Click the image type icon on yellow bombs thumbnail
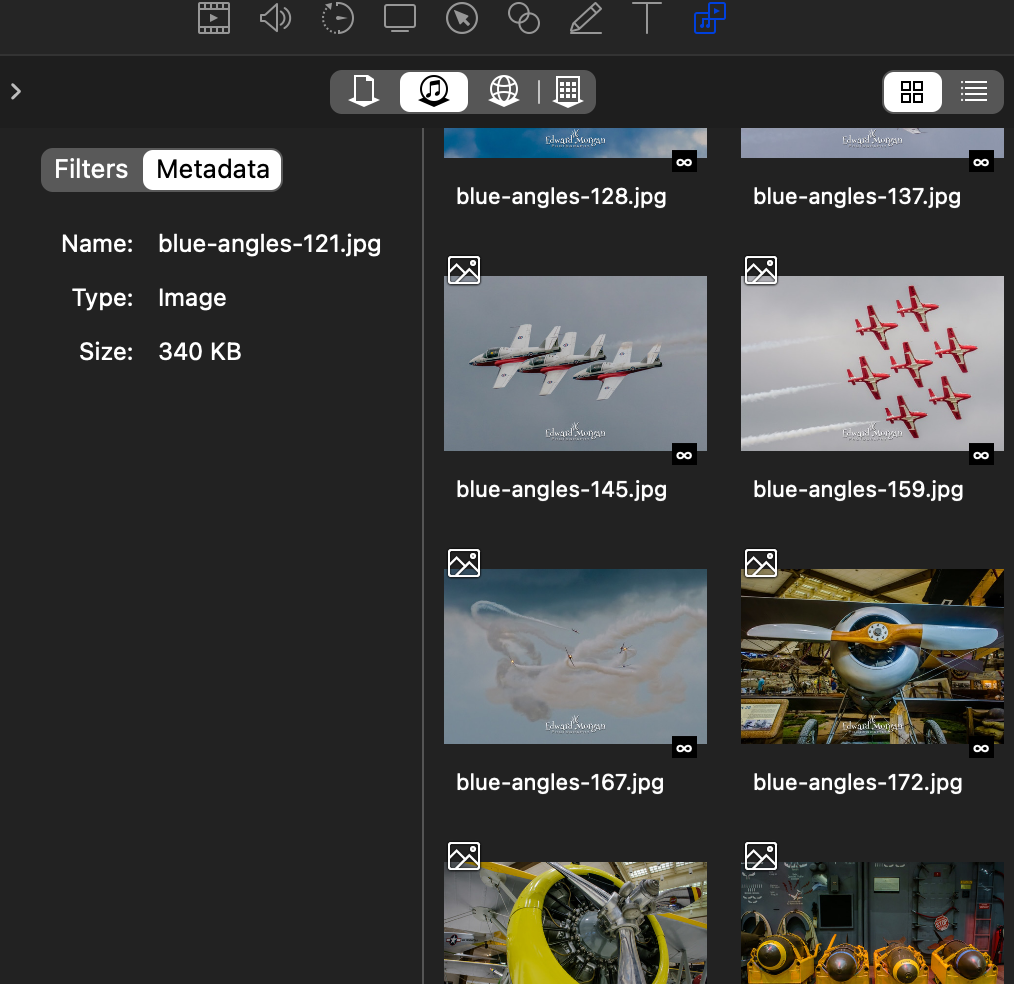This screenshot has width=1014, height=984. coord(760,856)
